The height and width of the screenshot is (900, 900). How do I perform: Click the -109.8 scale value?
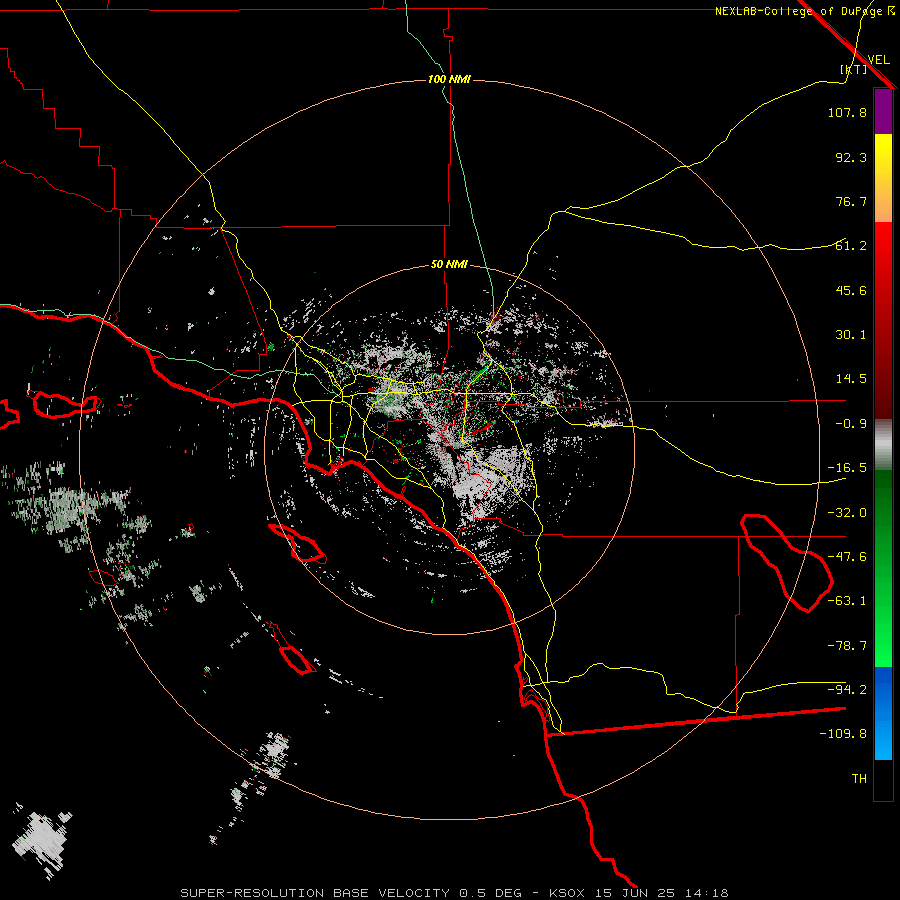click(843, 734)
